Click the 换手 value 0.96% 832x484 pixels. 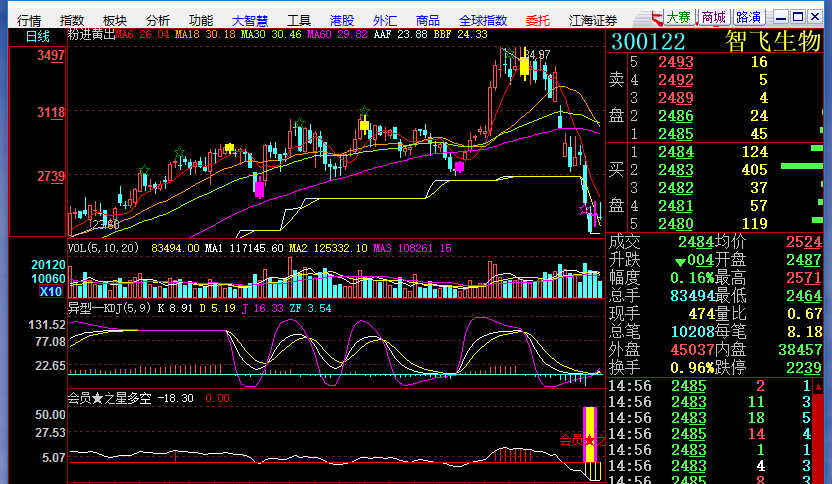point(692,368)
